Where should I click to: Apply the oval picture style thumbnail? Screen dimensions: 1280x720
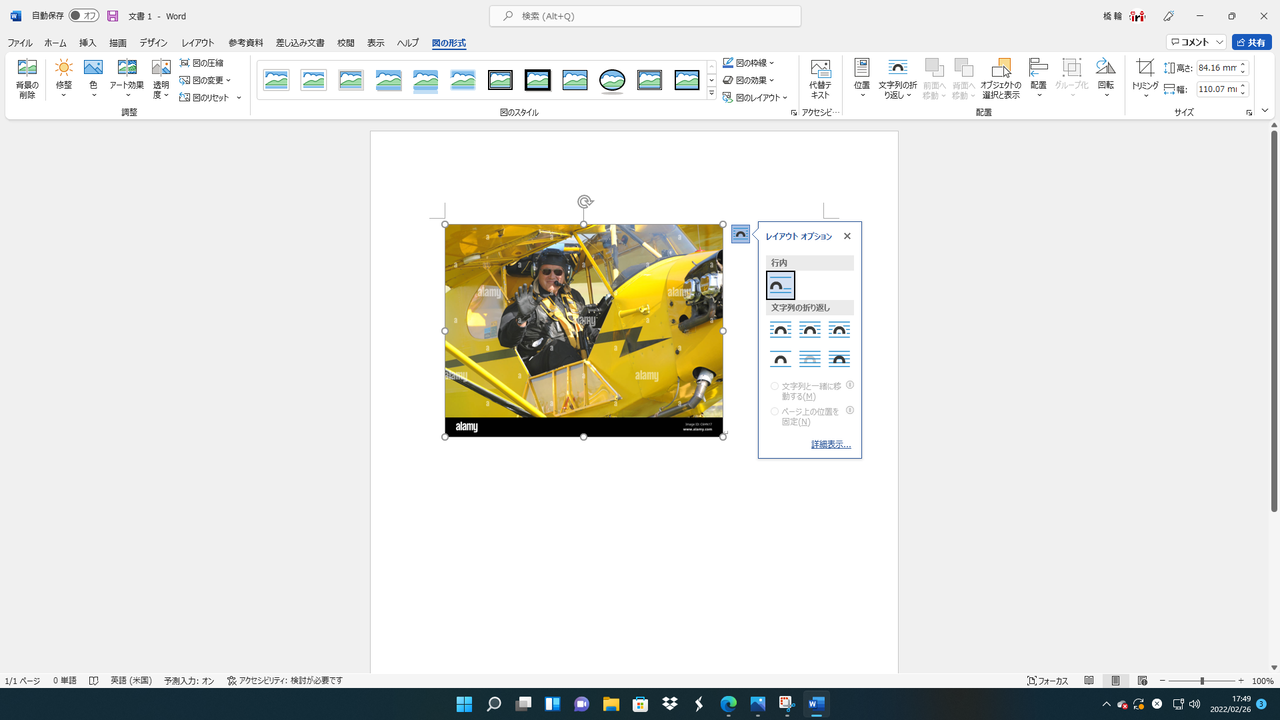pyautogui.click(x=612, y=81)
